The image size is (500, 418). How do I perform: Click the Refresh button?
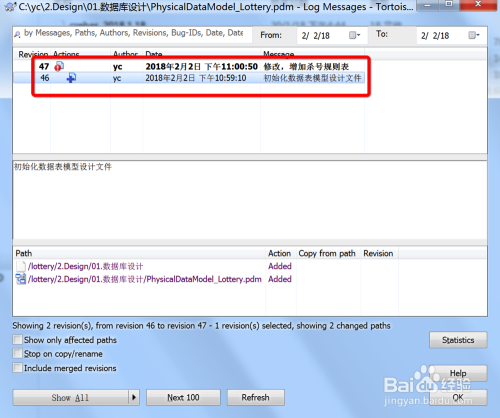[x=256, y=397]
